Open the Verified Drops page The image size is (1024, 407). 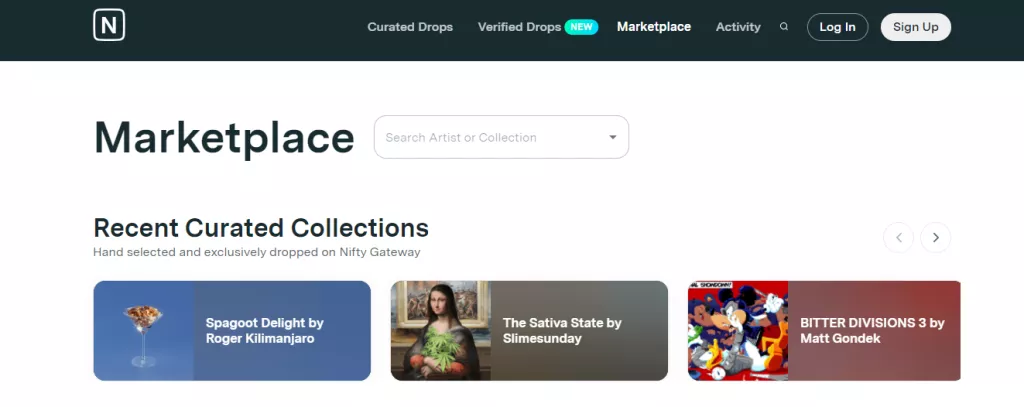coord(519,27)
